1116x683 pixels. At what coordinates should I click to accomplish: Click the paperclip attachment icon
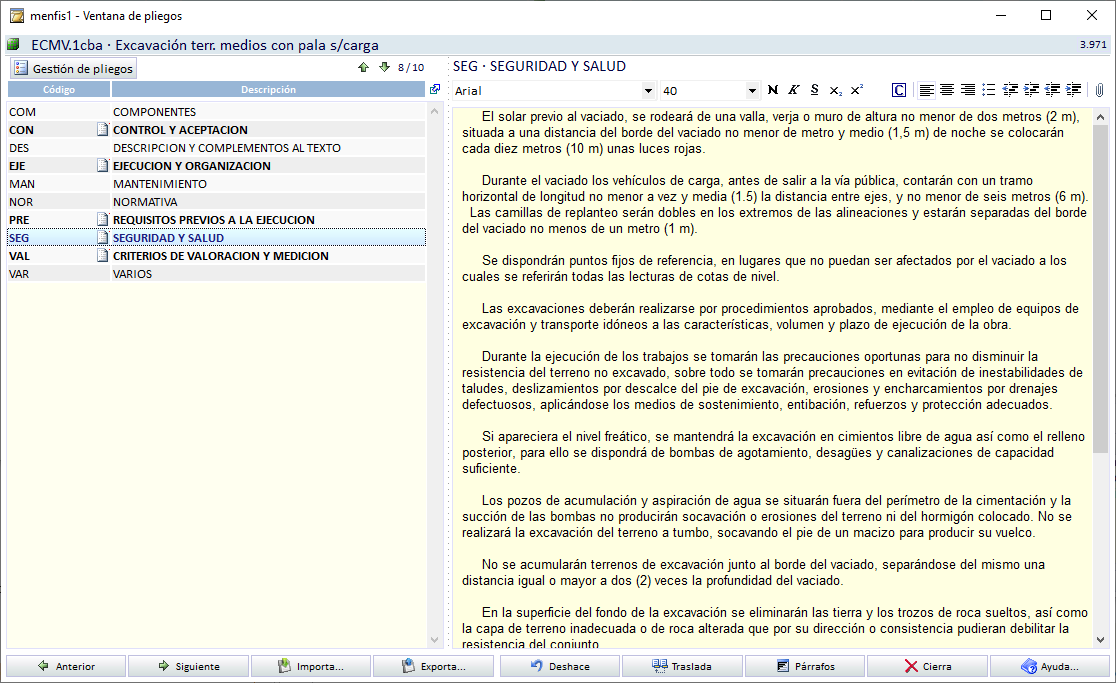coord(1100,90)
